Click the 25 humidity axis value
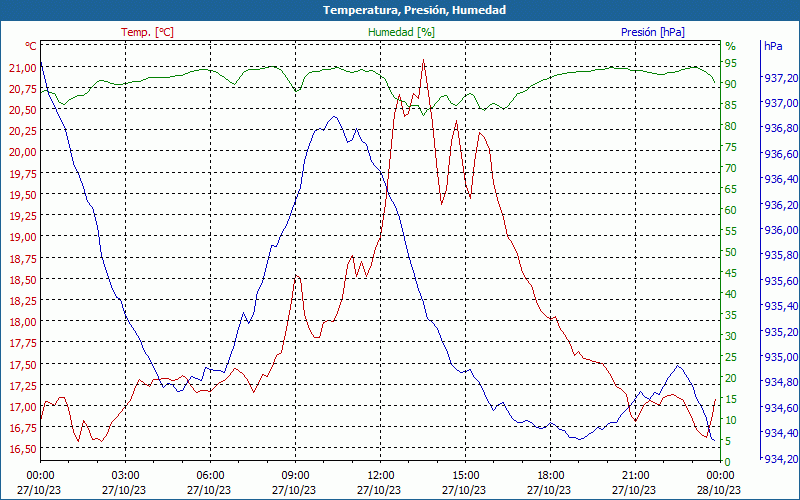 click(x=731, y=357)
